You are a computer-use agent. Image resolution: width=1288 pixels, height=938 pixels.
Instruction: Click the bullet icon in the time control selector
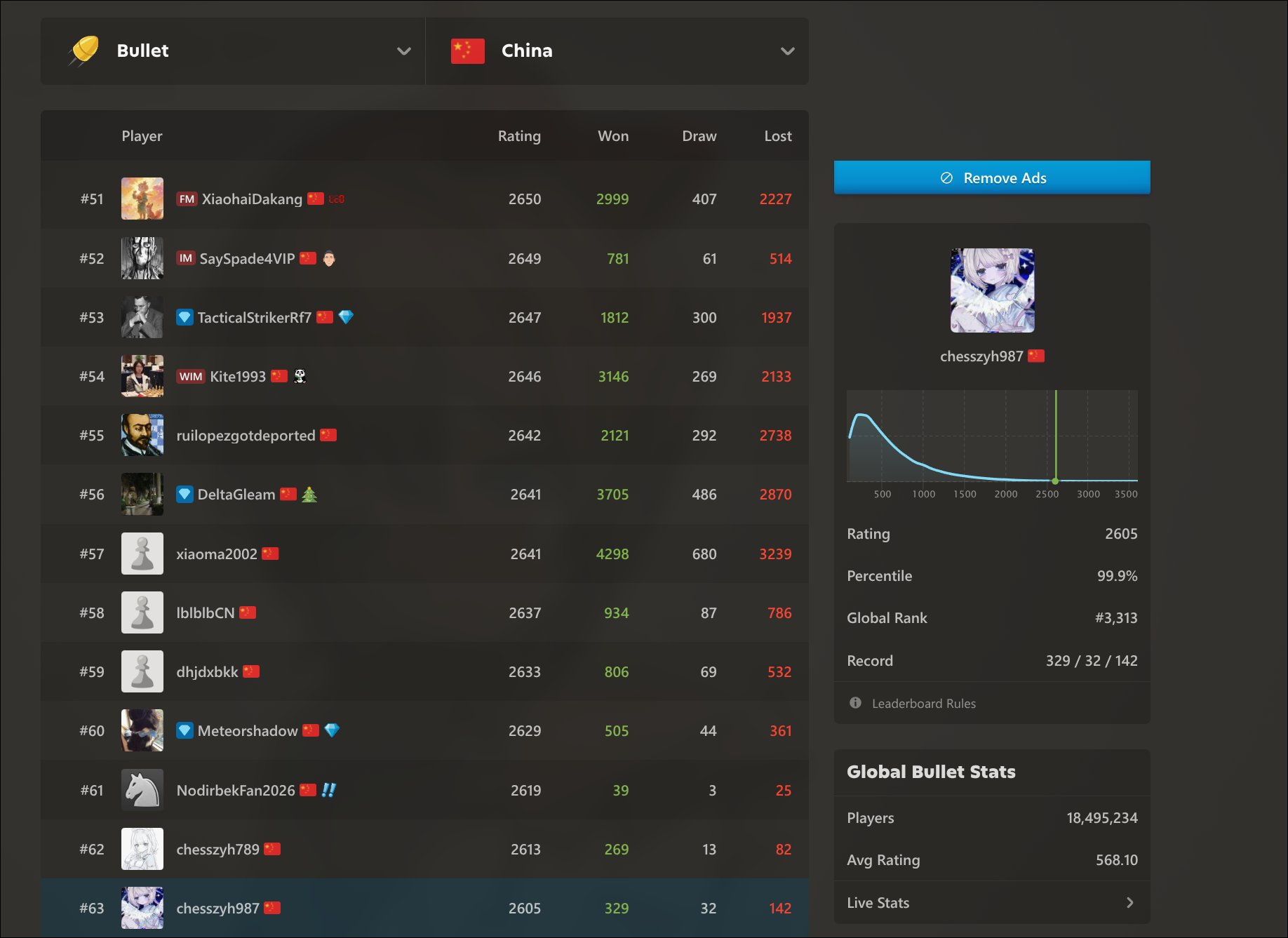84,51
